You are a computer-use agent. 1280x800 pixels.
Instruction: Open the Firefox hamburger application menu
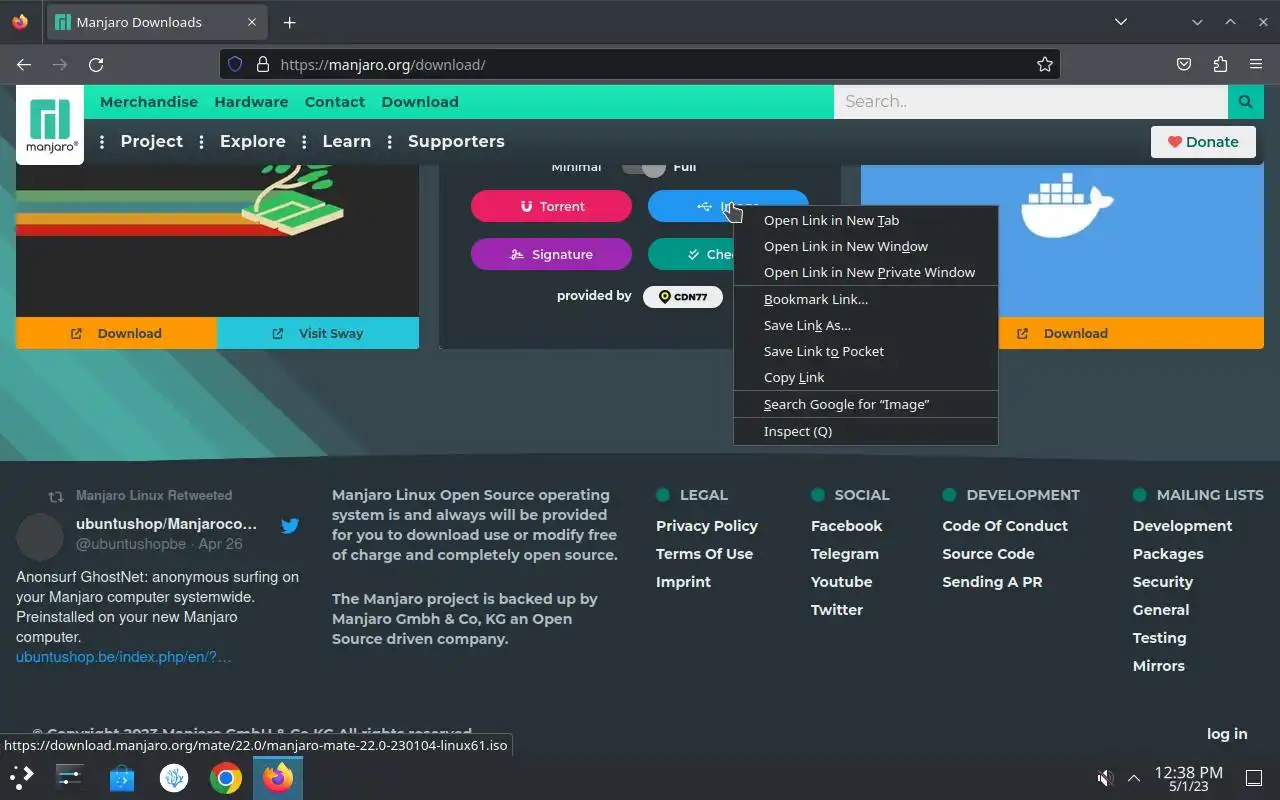tap(1256, 64)
